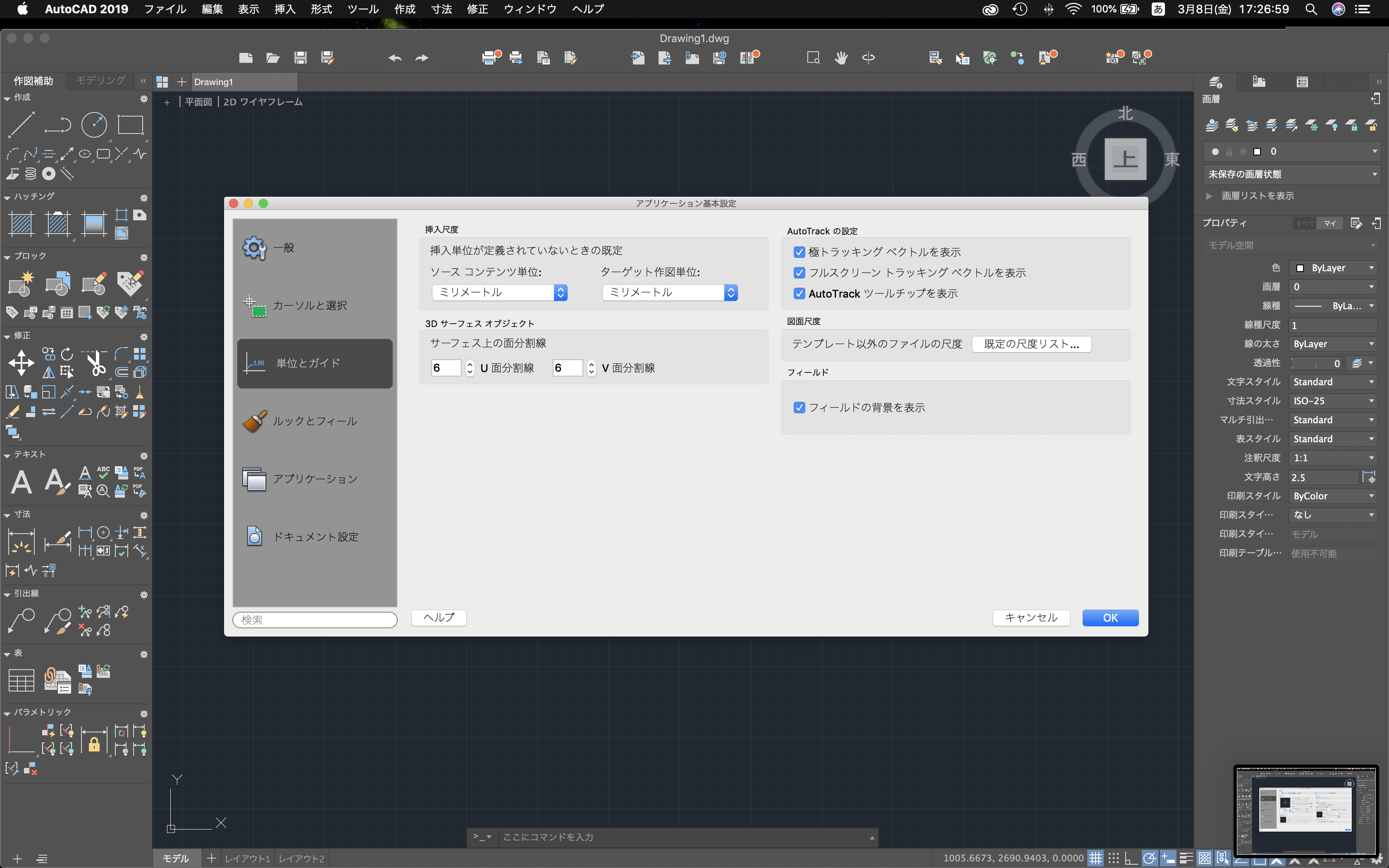Click the 既定の尺度リスト... button
The width and height of the screenshot is (1389, 868).
pyautogui.click(x=1031, y=344)
